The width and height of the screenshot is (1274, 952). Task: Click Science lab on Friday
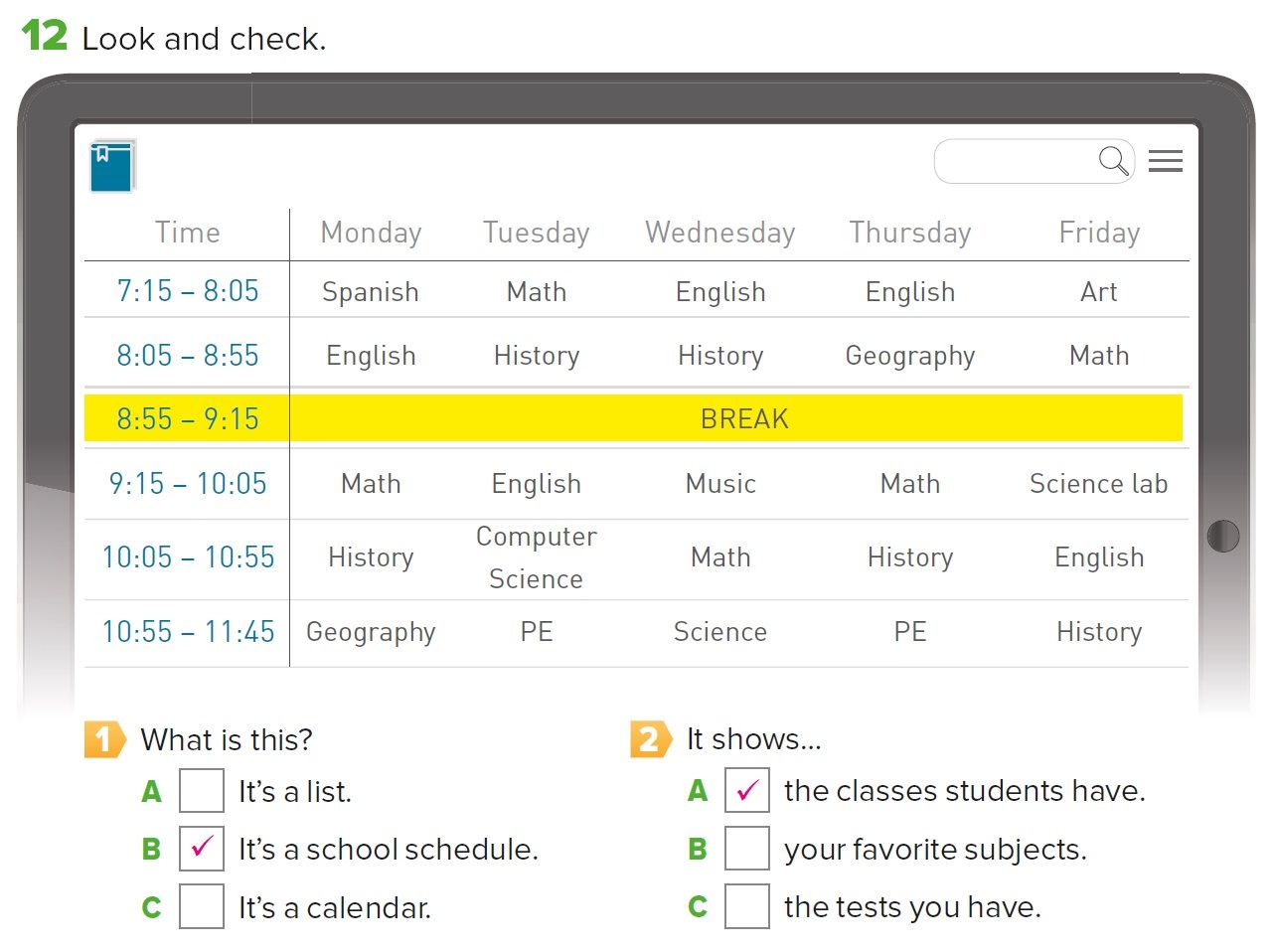coord(1098,484)
